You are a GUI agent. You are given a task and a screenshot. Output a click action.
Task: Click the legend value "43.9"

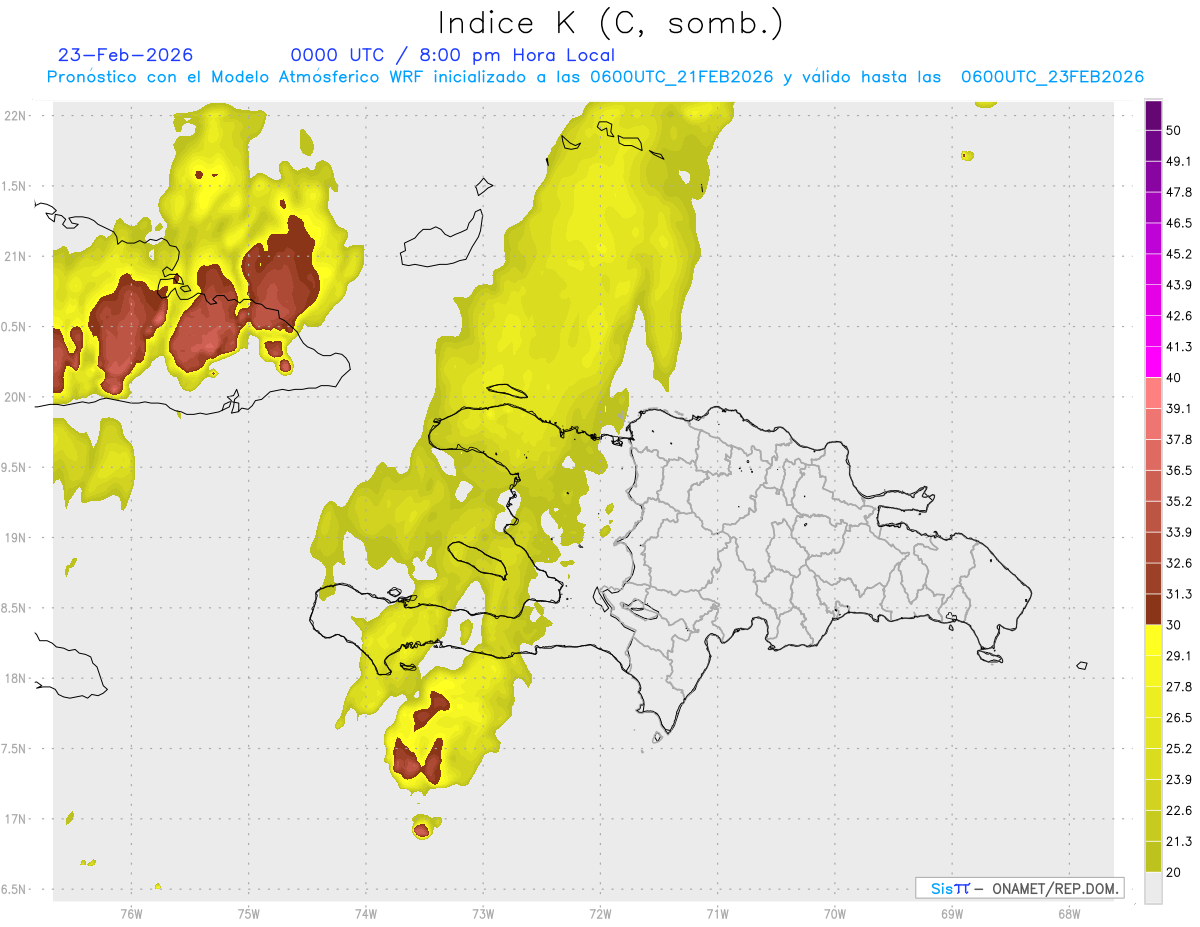pyautogui.click(x=1179, y=286)
